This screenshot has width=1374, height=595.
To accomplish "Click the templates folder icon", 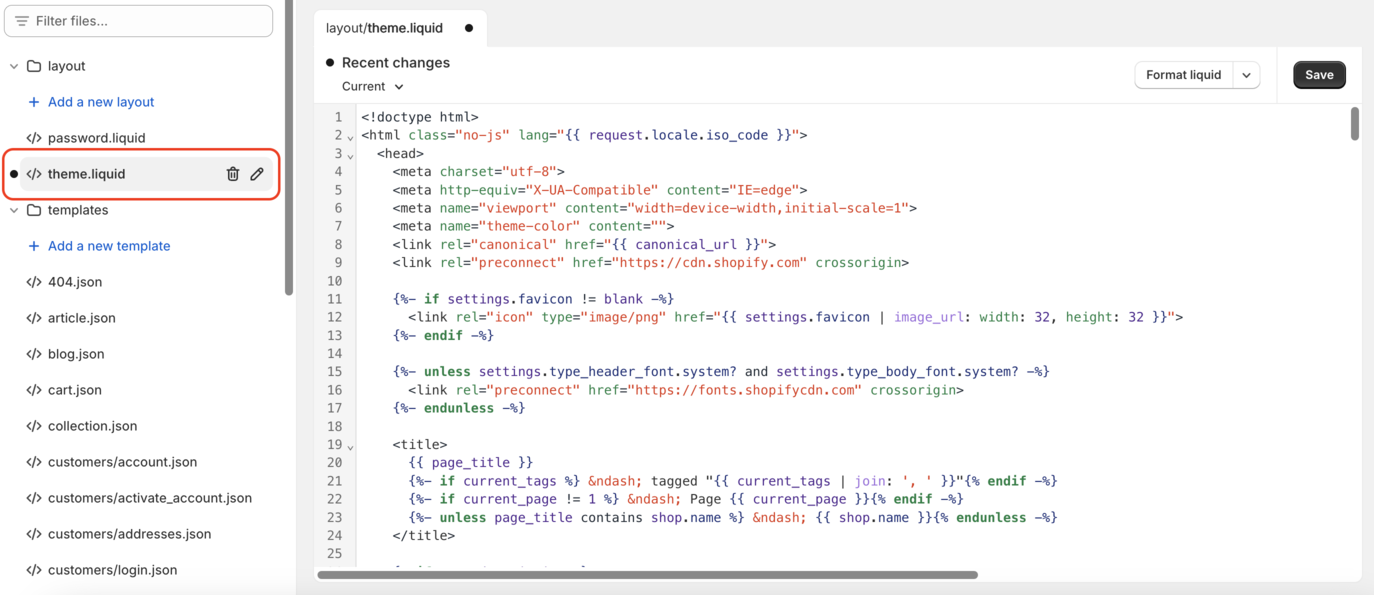I will tap(34, 210).
